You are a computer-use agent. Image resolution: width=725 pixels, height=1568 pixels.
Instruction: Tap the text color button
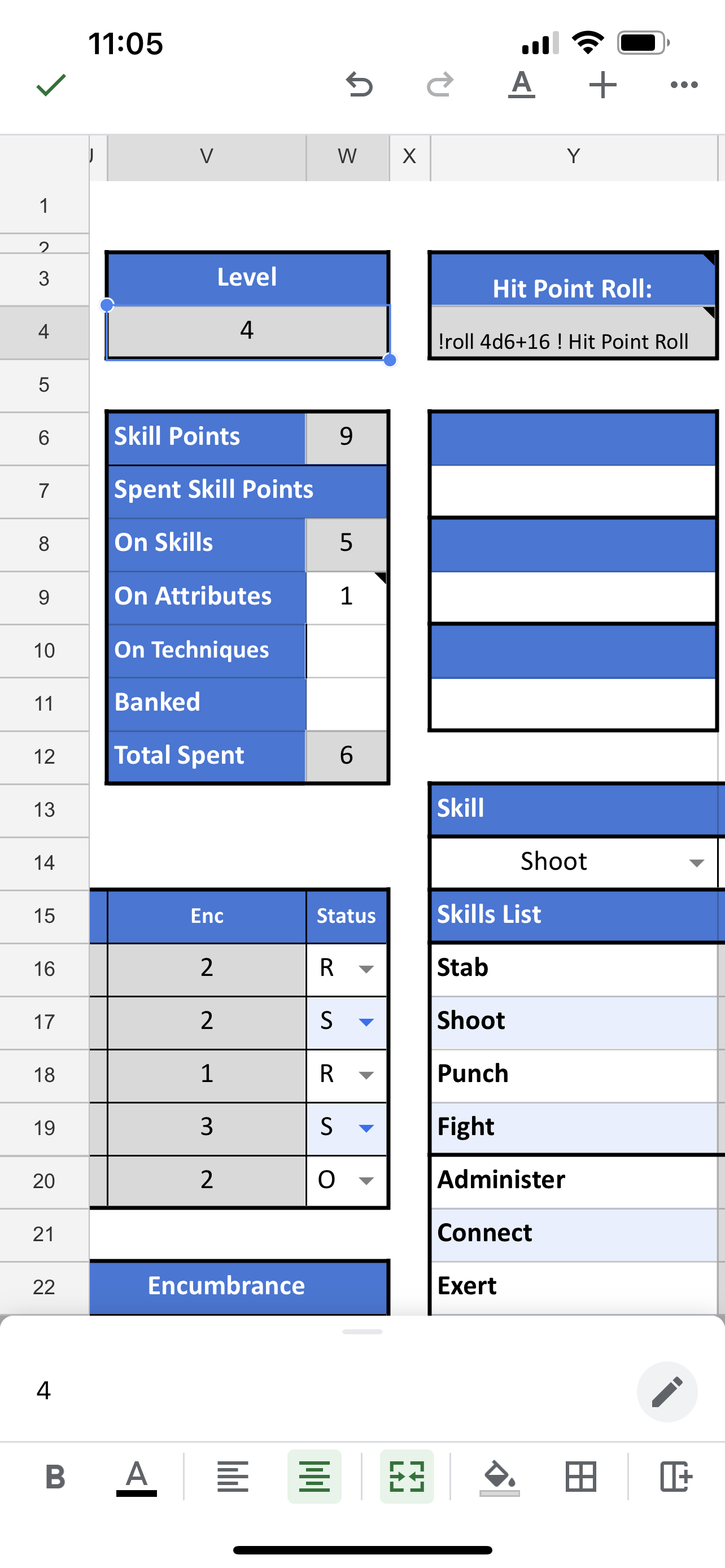136,1477
